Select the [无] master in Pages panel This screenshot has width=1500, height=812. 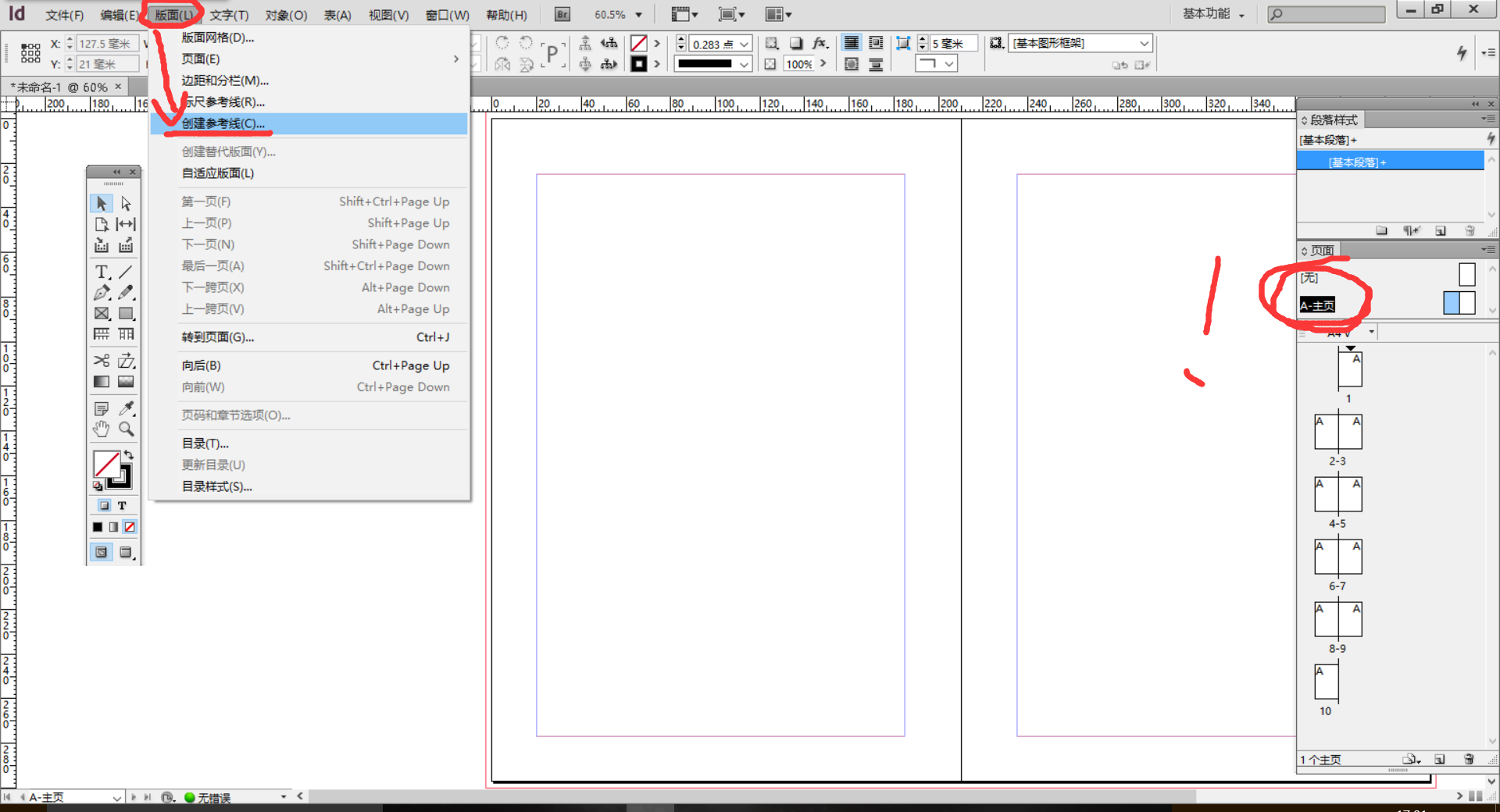click(1309, 278)
